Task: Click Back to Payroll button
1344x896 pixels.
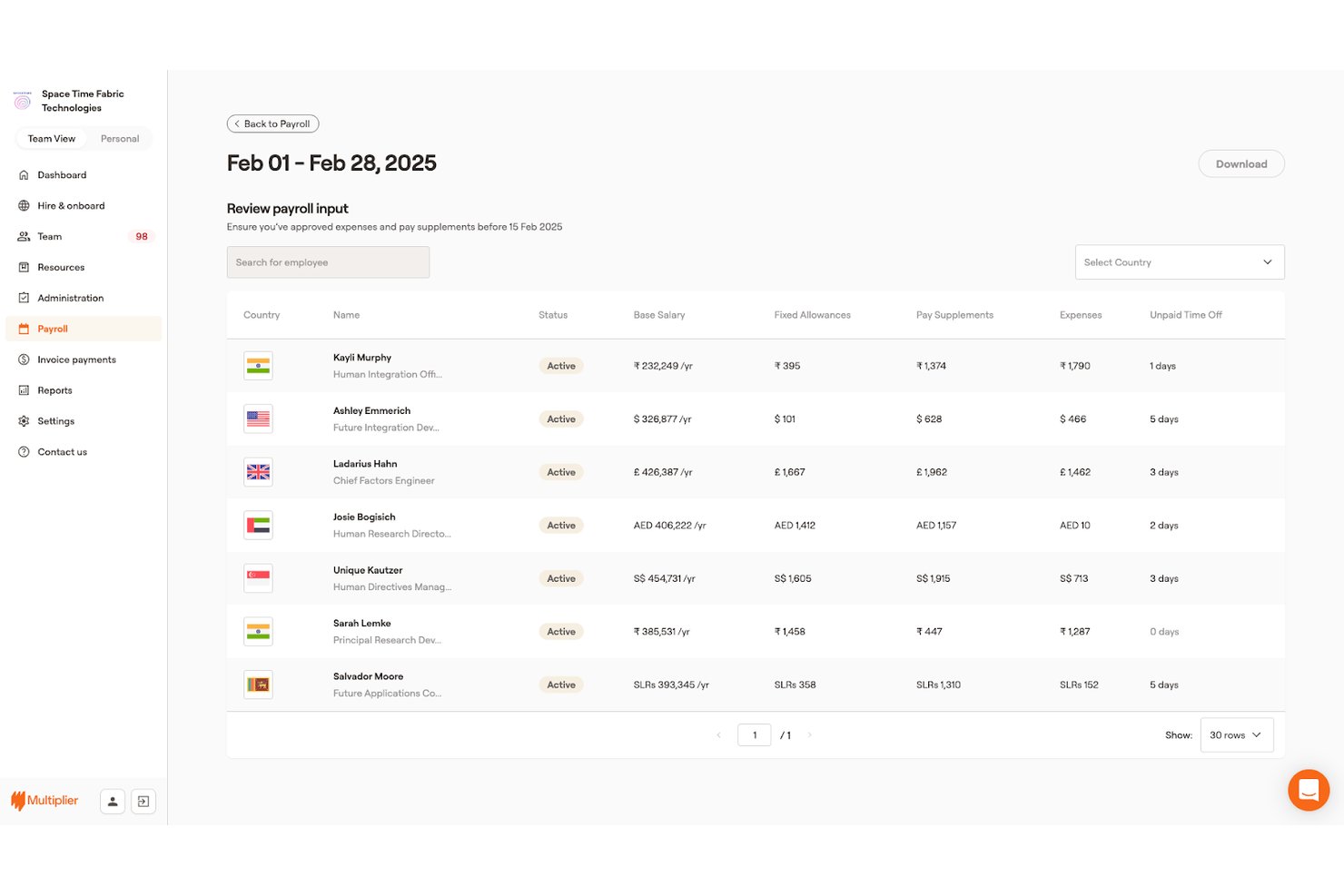Action: click(272, 124)
